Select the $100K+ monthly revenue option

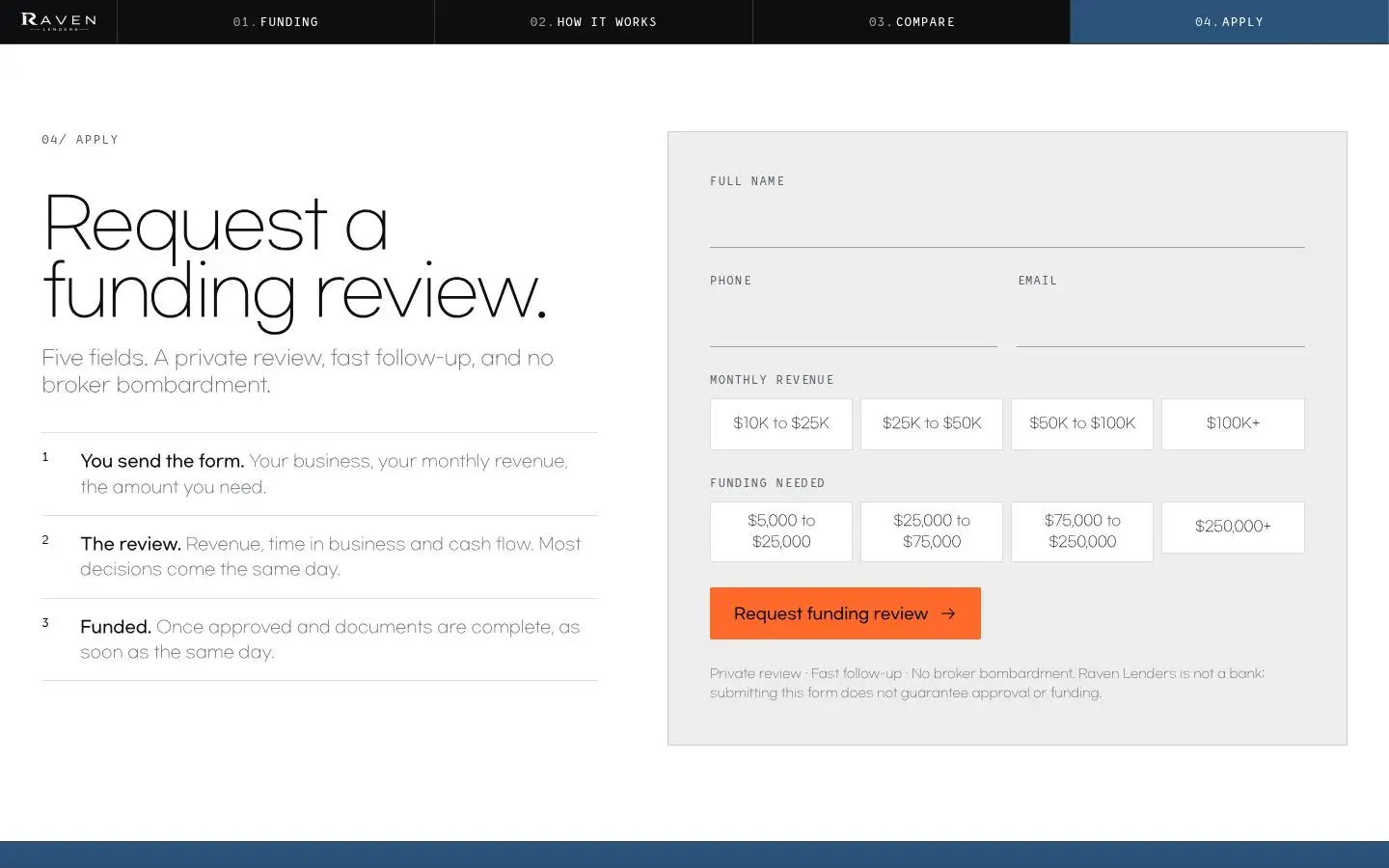[1233, 423]
